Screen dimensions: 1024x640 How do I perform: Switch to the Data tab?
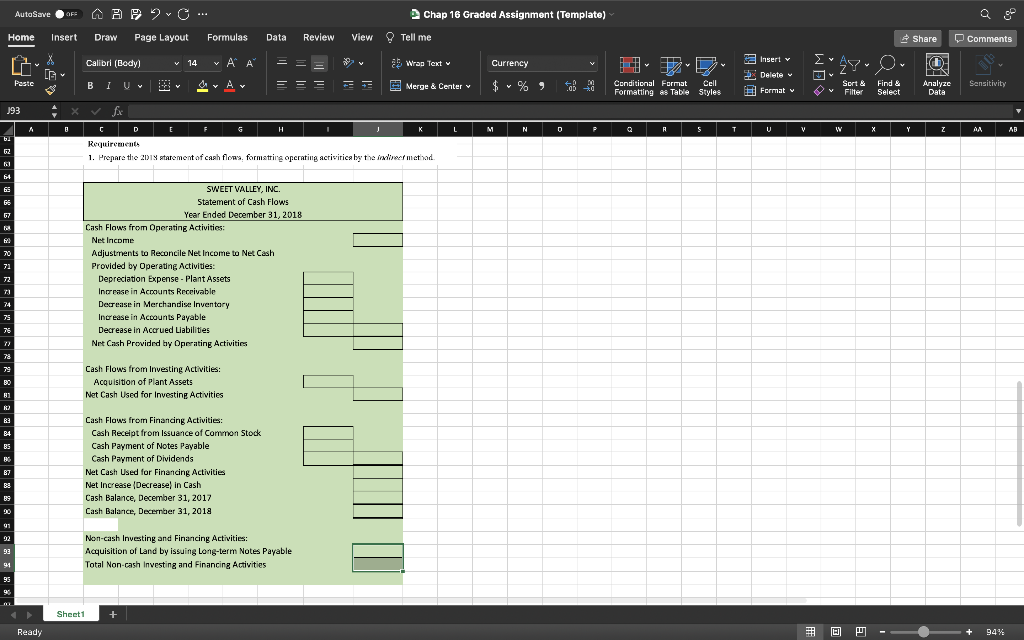click(x=276, y=37)
